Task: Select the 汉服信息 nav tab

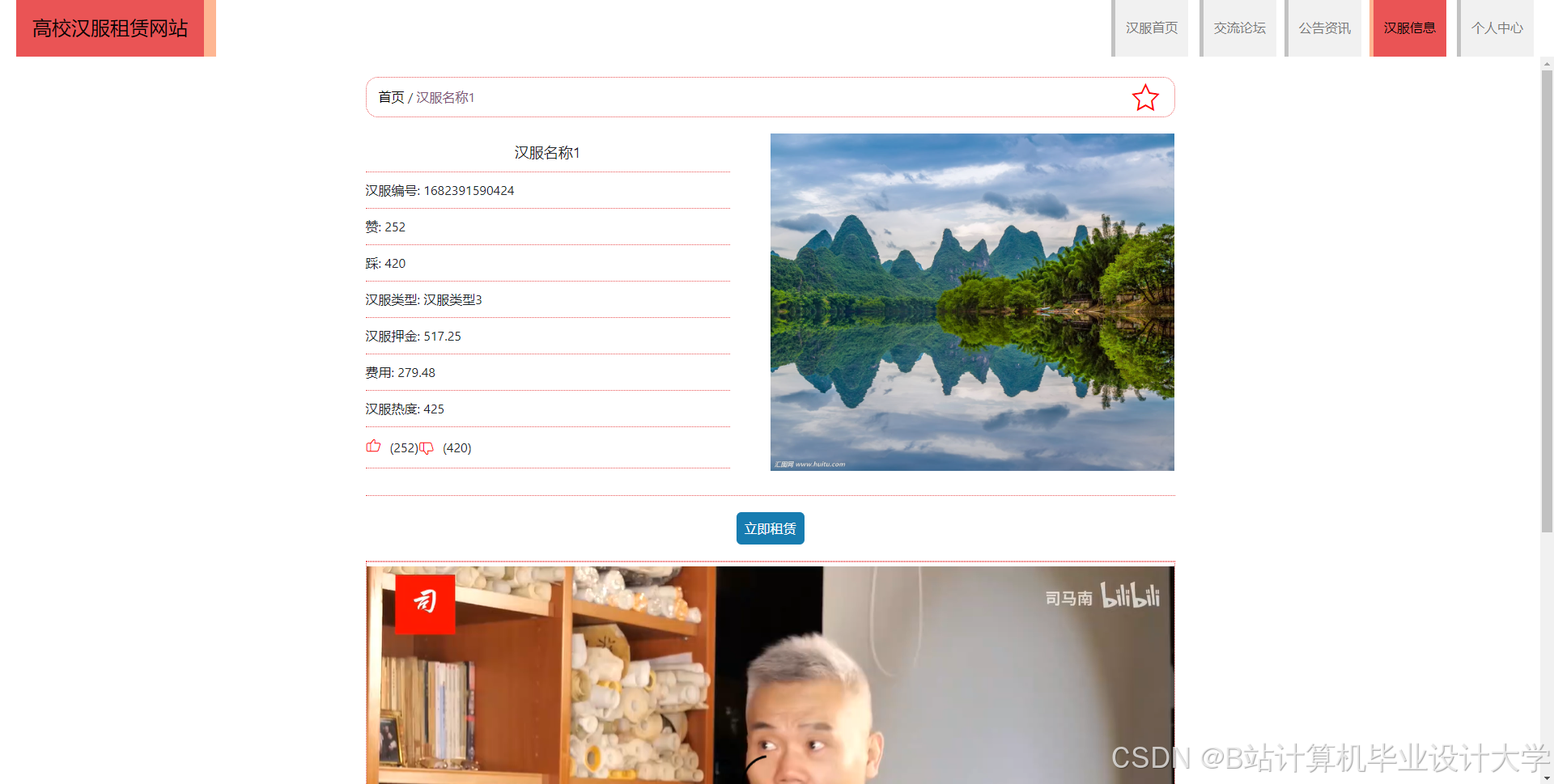Action: [x=1409, y=28]
